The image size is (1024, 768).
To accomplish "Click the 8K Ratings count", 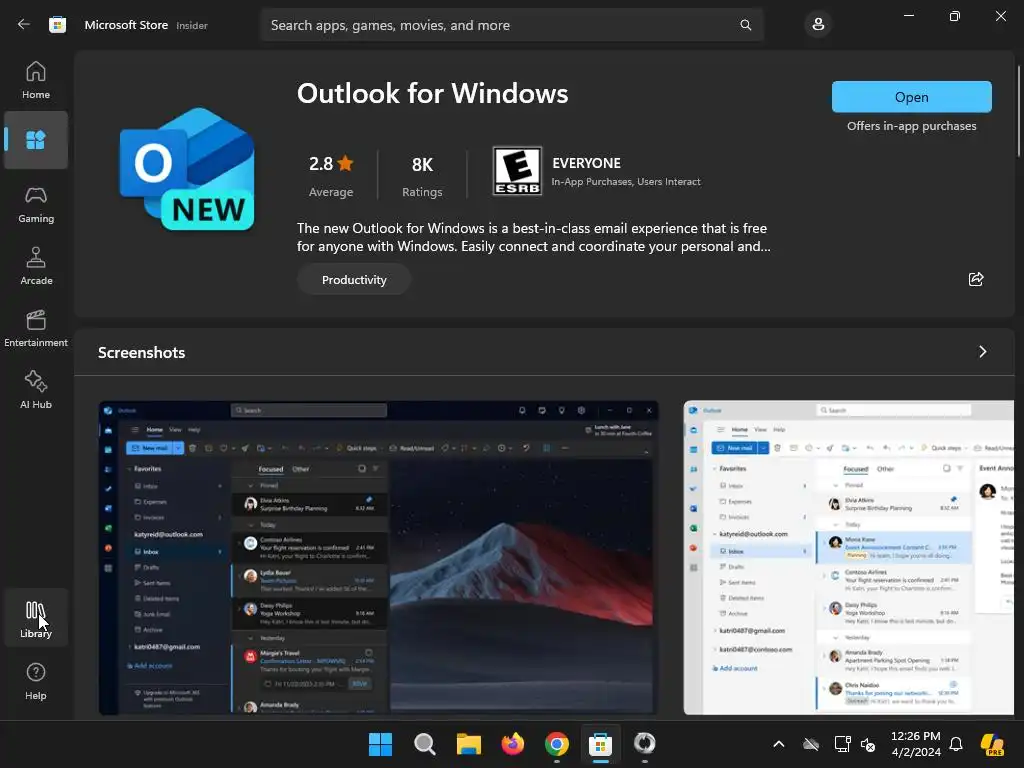I will pos(422,174).
